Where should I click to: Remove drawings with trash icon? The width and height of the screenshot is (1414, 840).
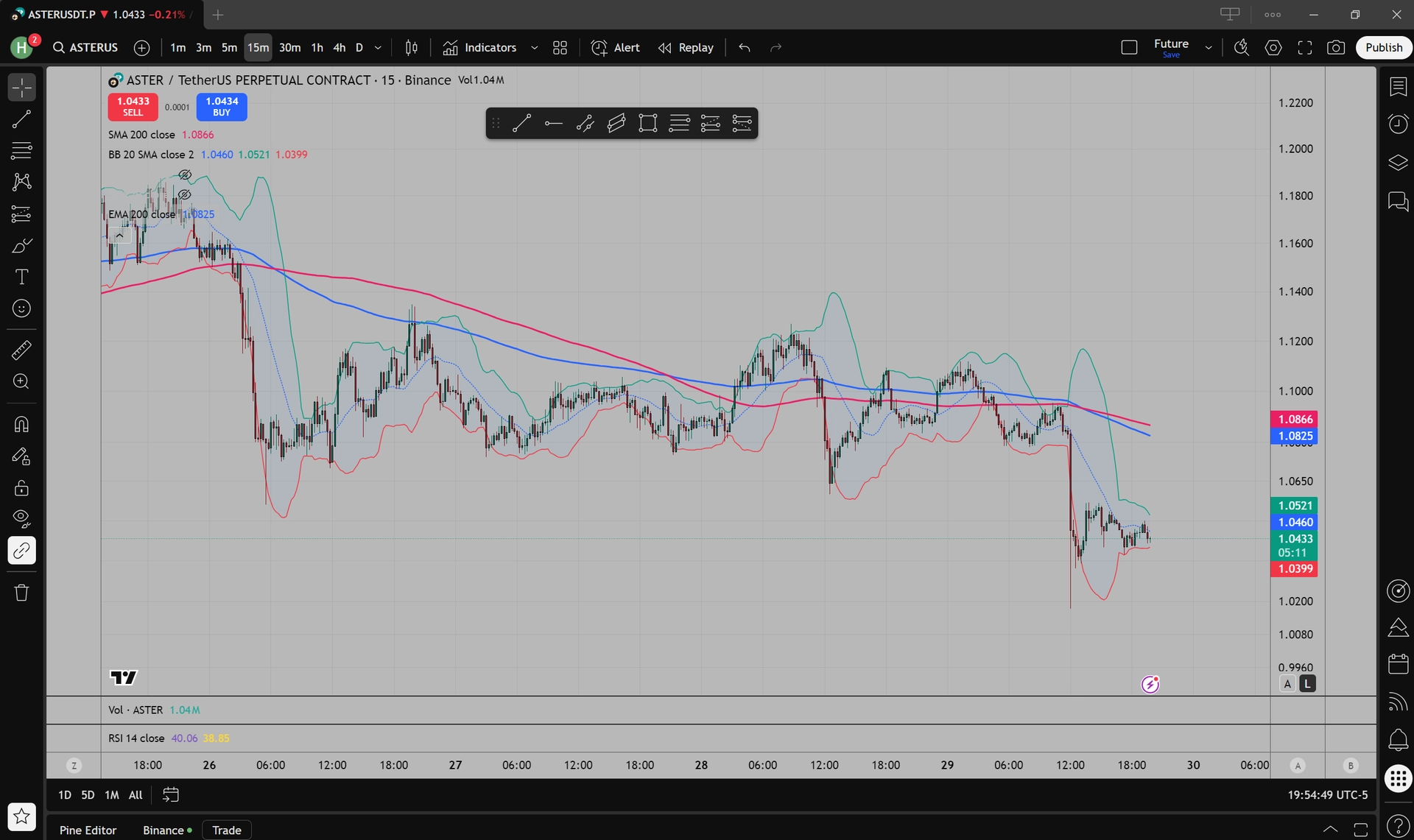click(21, 593)
